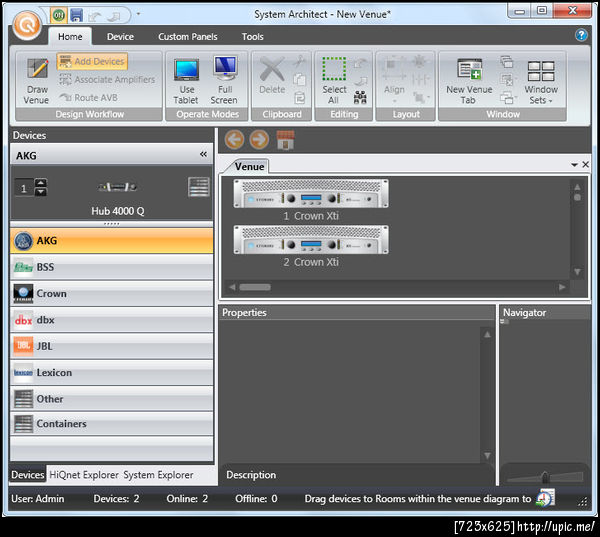Open the Align dropdown in Layout group
The width and height of the screenshot is (600, 537).
pos(394,80)
